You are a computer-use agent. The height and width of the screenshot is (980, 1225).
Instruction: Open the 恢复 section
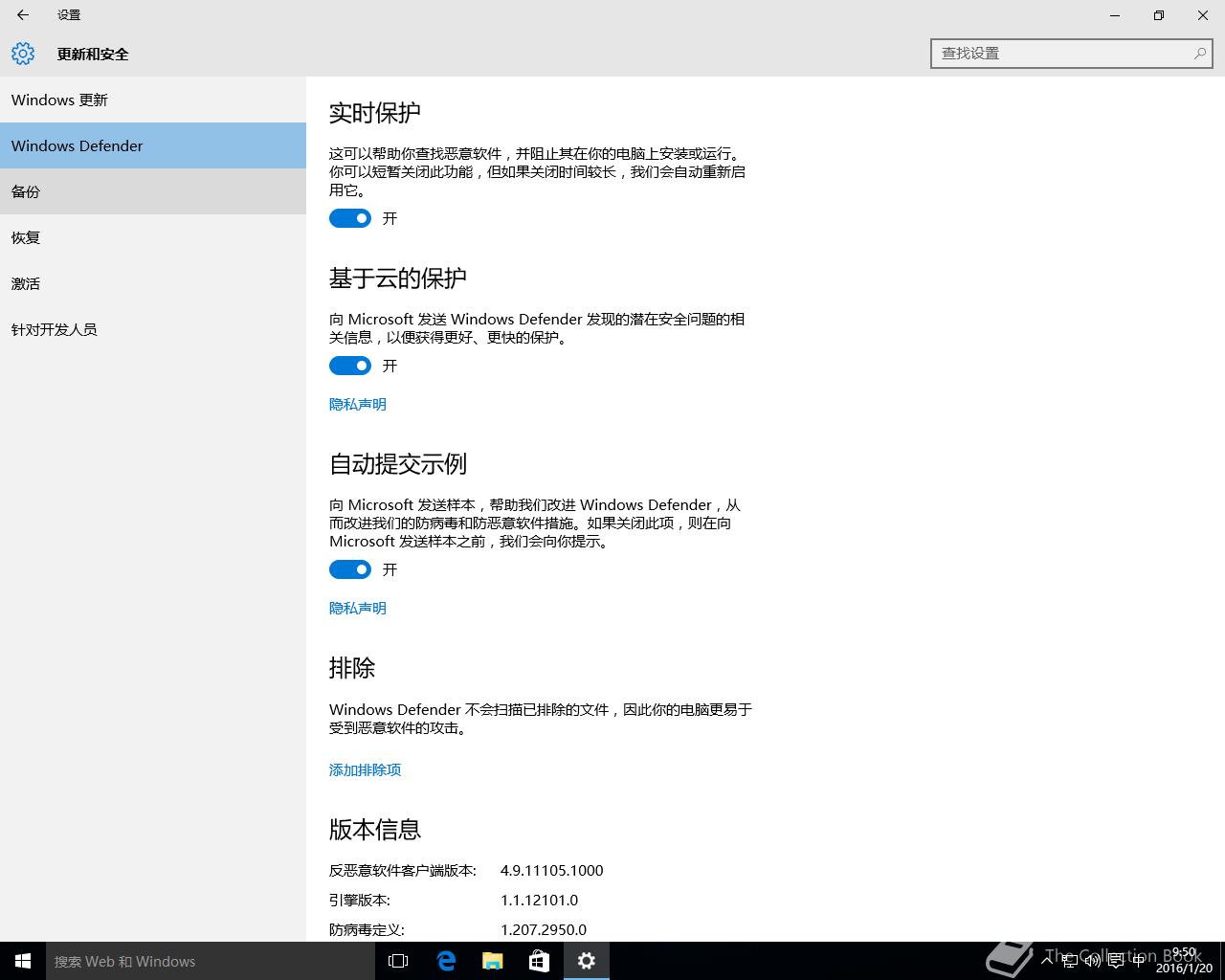point(153,237)
